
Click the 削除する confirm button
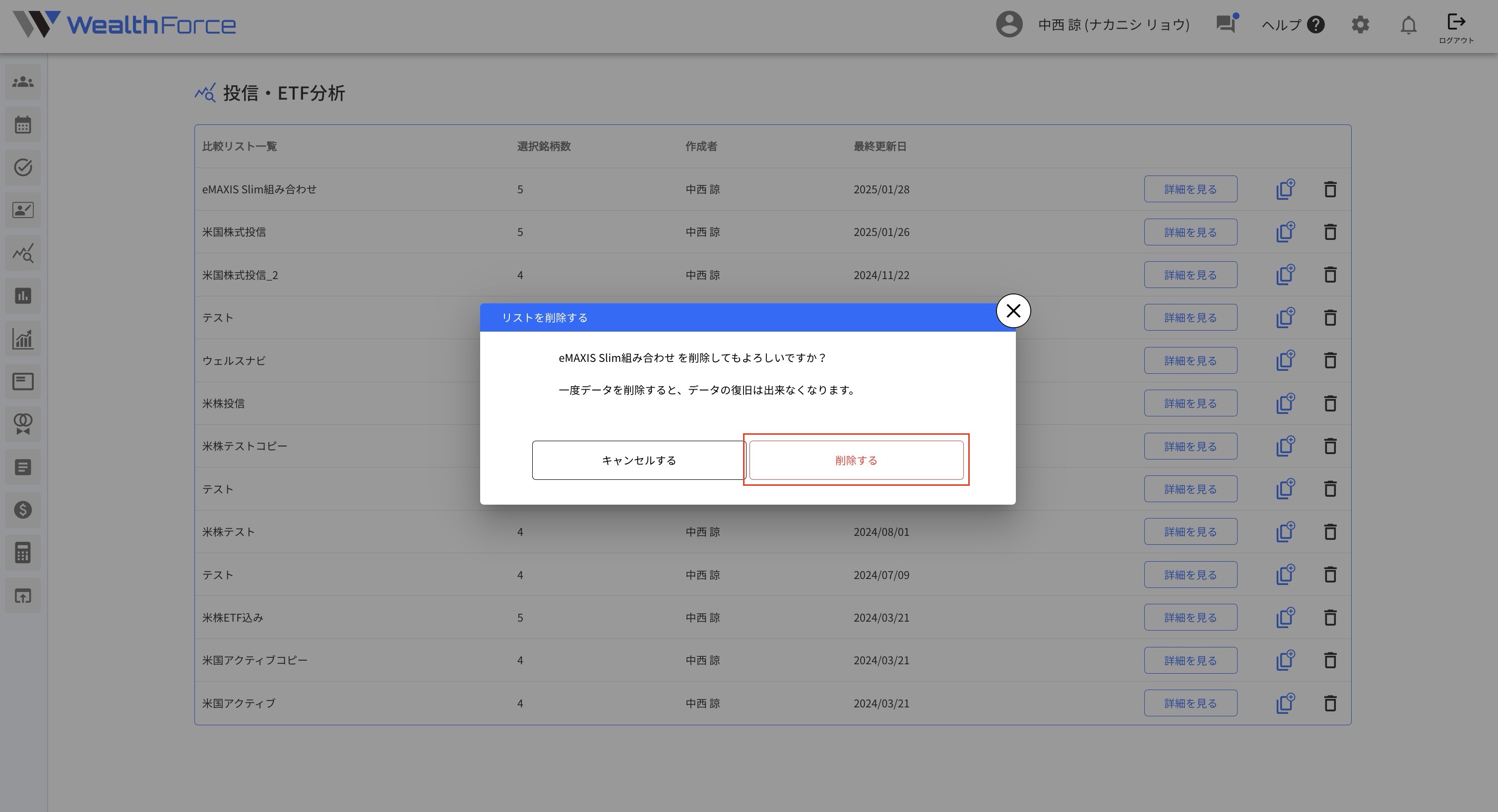(x=856, y=461)
